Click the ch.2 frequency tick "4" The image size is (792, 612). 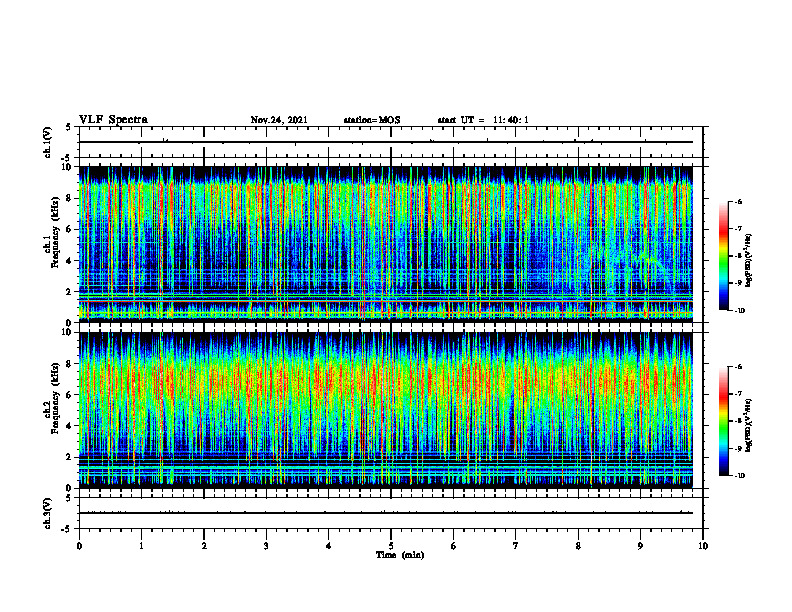click(70, 426)
